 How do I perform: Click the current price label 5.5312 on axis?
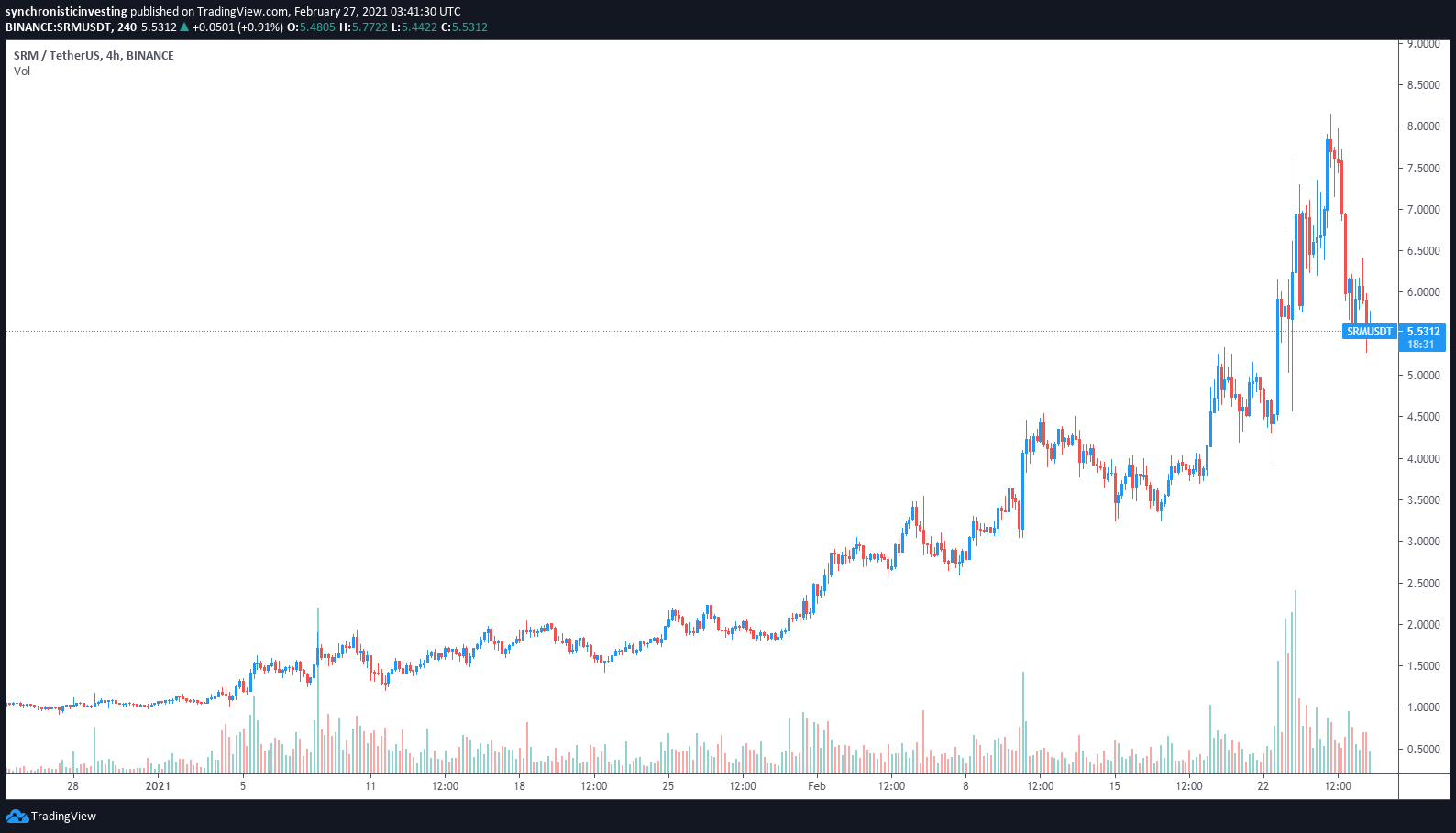coord(1423,332)
